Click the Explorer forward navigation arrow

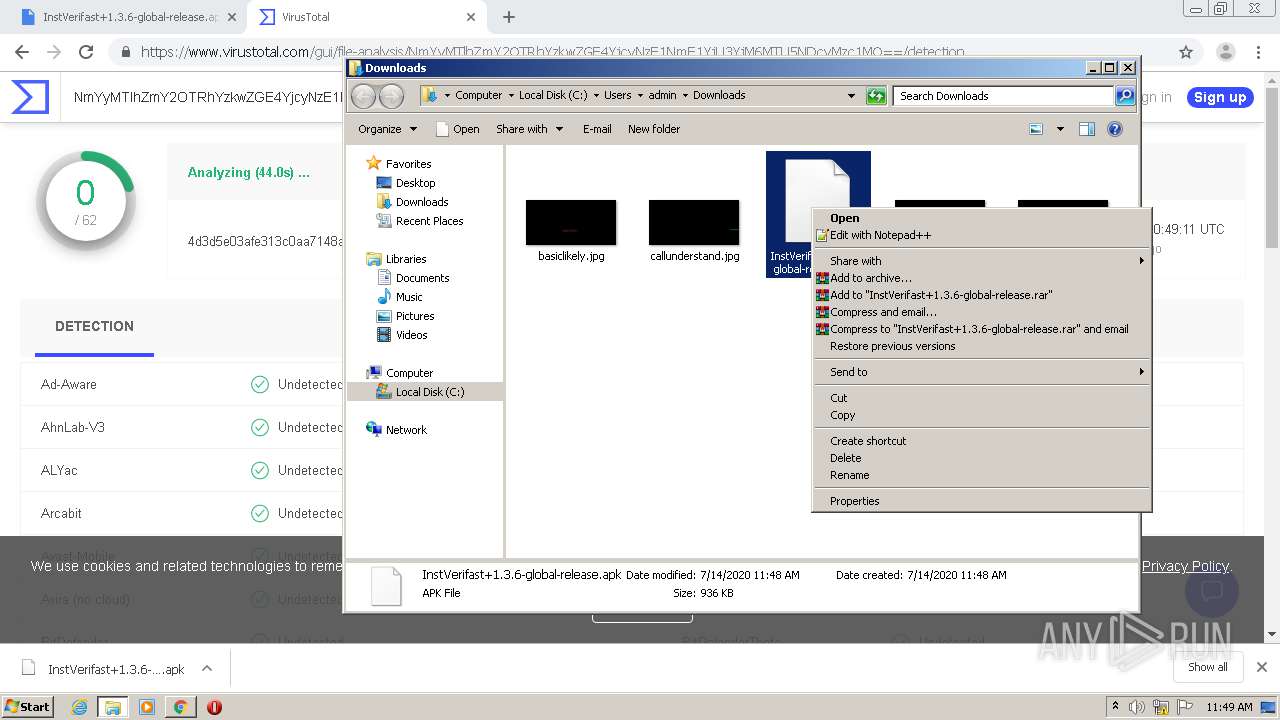(x=392, y=96)
